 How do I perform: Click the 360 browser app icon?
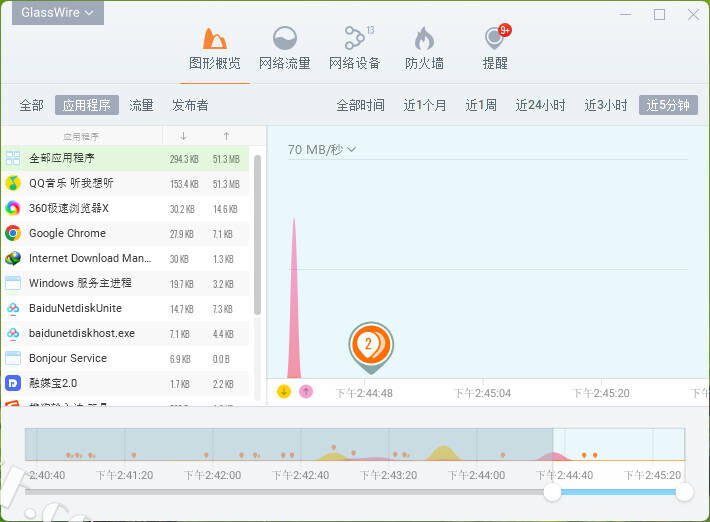13,208
